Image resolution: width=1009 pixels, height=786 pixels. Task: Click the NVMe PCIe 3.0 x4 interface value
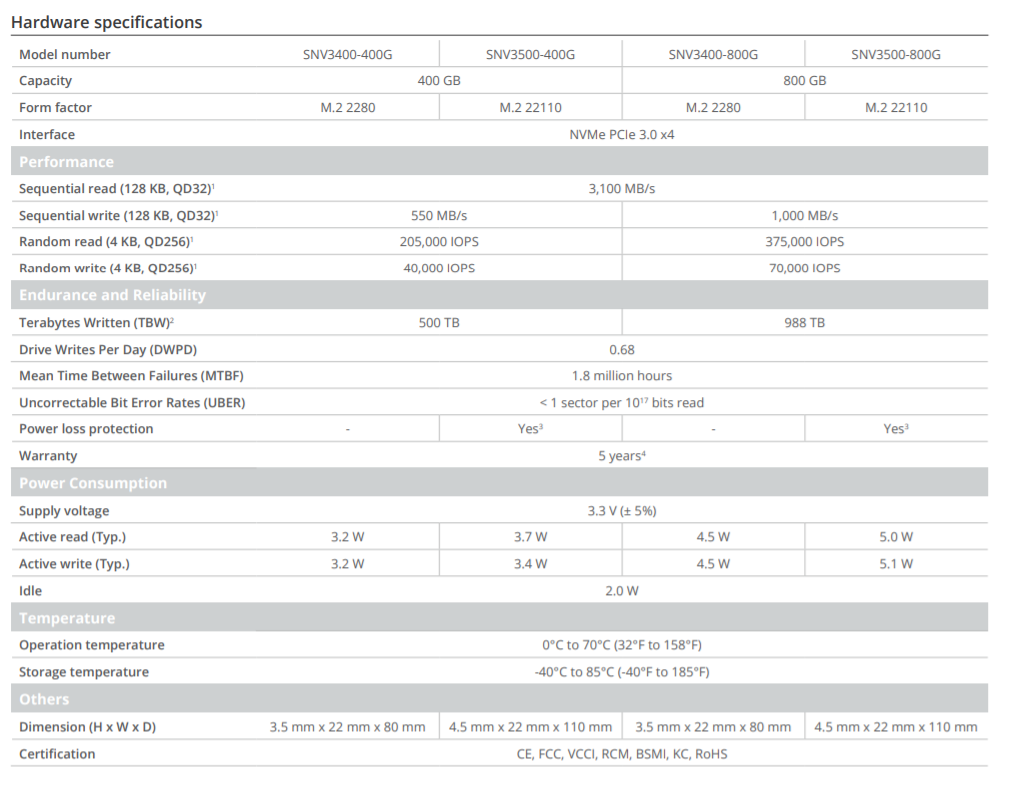pyautogui.click(x=621, y=135)
